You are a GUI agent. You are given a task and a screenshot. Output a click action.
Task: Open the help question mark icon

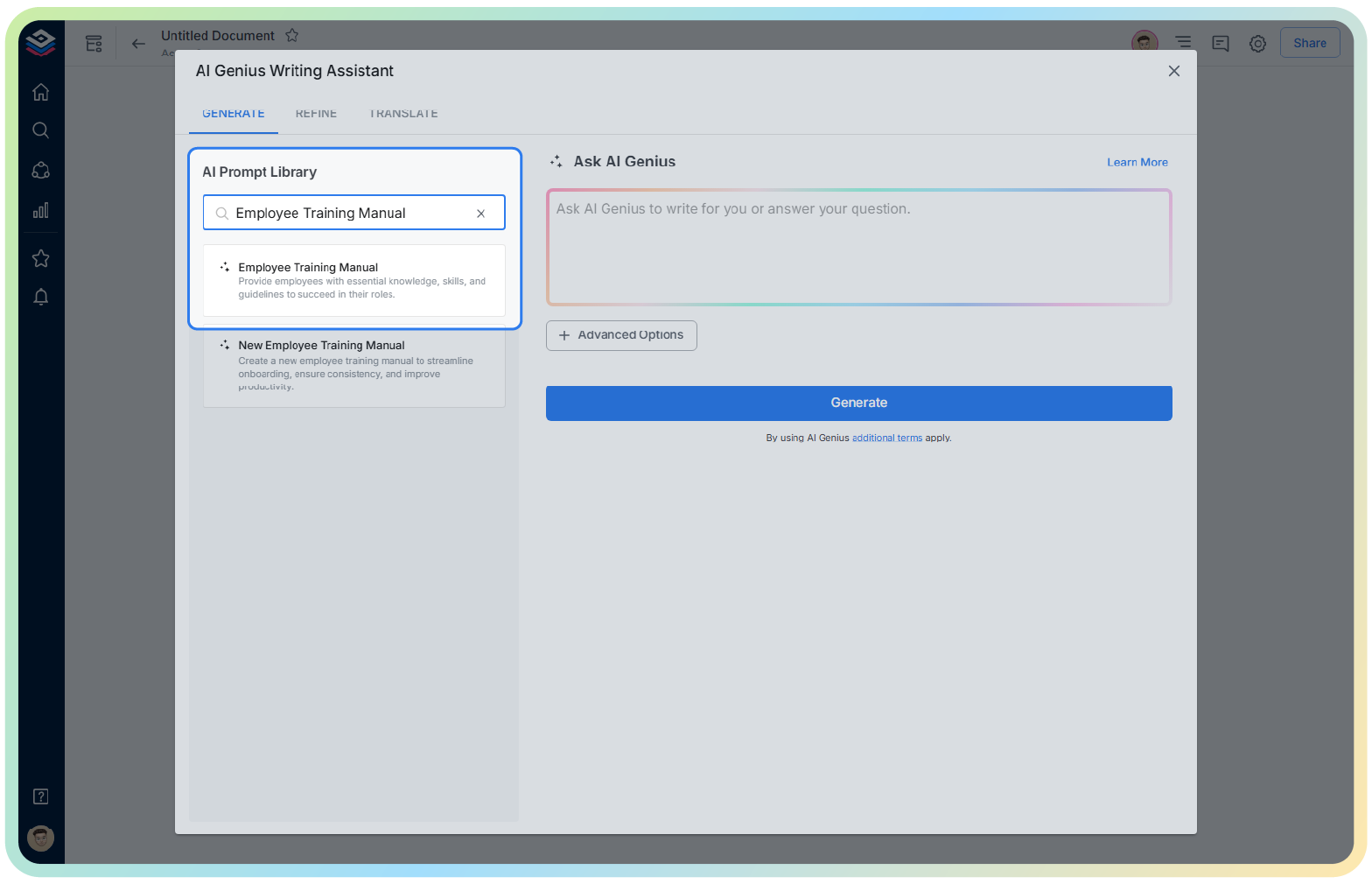(40, 796)
